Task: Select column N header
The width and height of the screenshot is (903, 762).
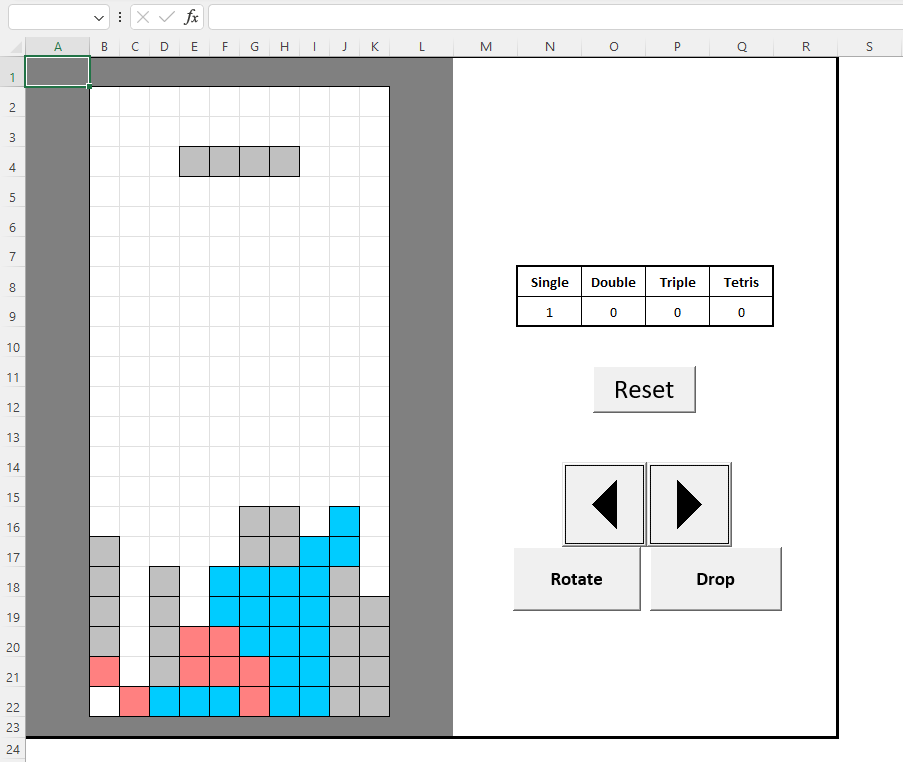Action: coord(550,47)
